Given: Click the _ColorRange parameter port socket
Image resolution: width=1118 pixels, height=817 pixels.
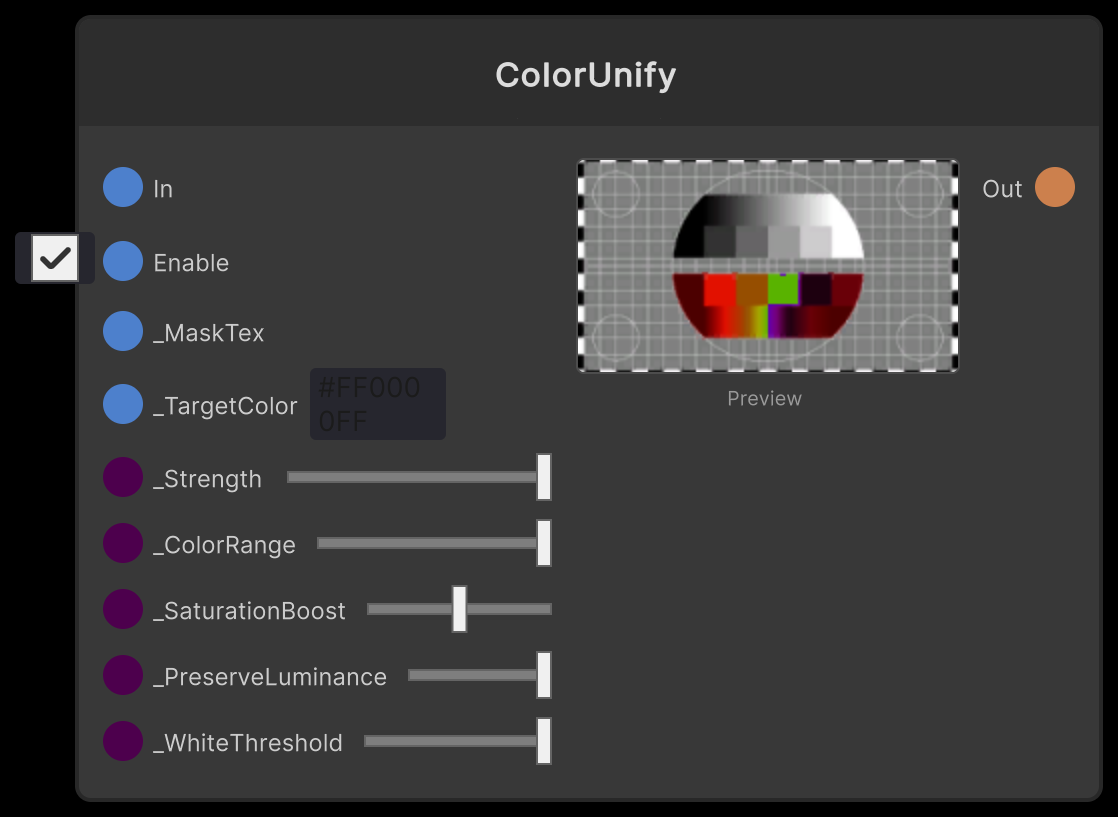Looking at the screenshot, I should pyautogui.click(x=123, y=543).
